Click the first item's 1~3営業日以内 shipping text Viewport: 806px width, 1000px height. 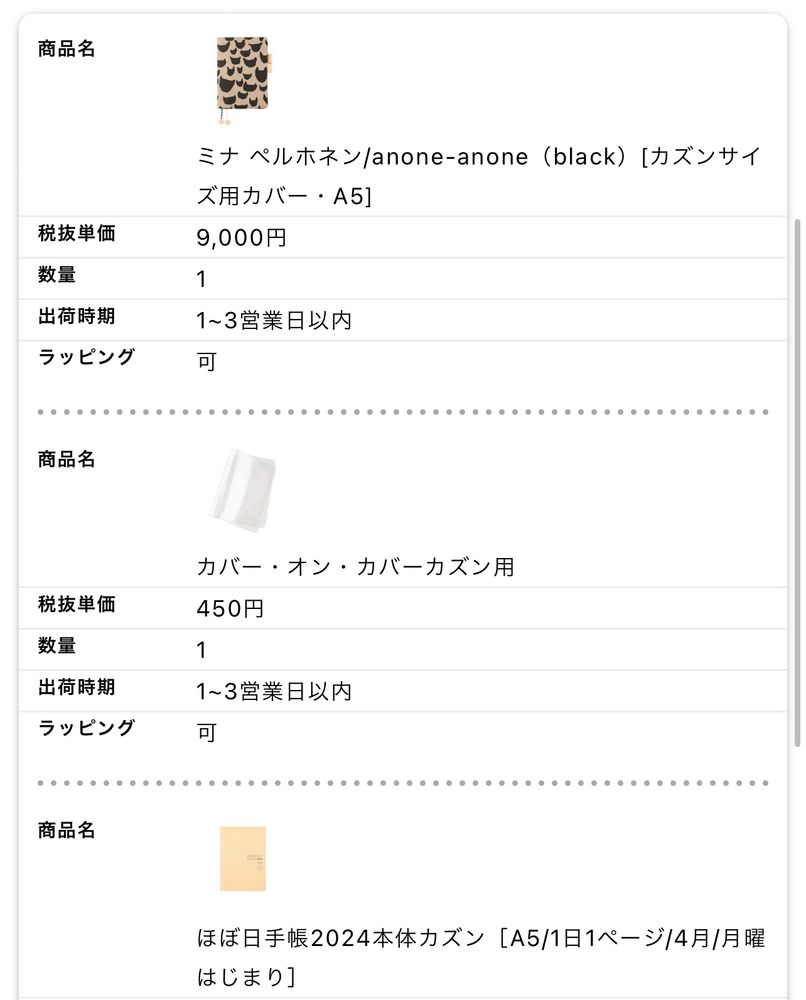(x=274, y=320)
